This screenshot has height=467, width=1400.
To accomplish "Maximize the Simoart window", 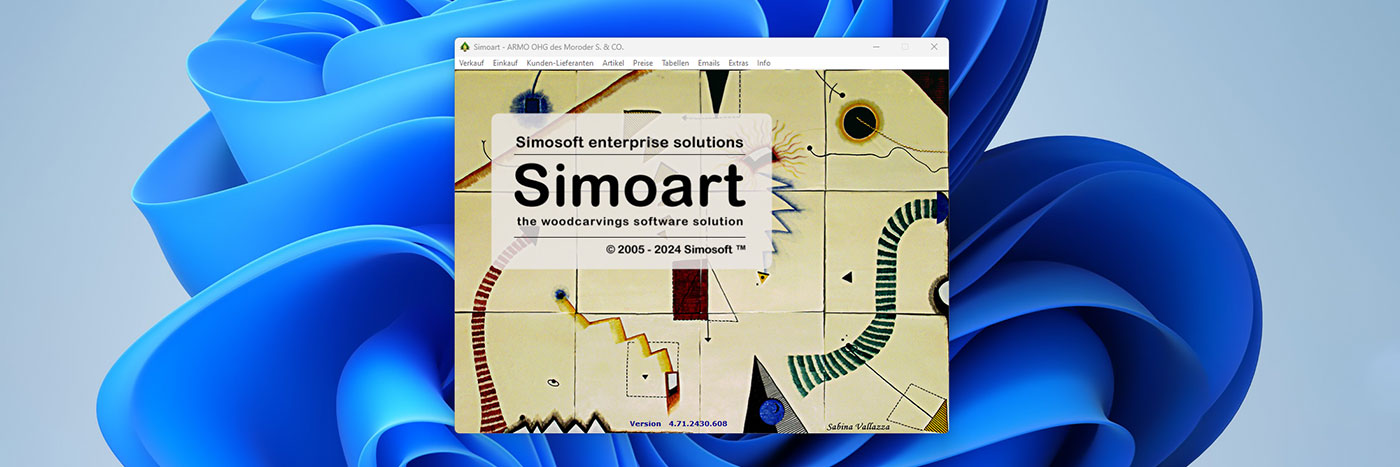I will [905, 47].
